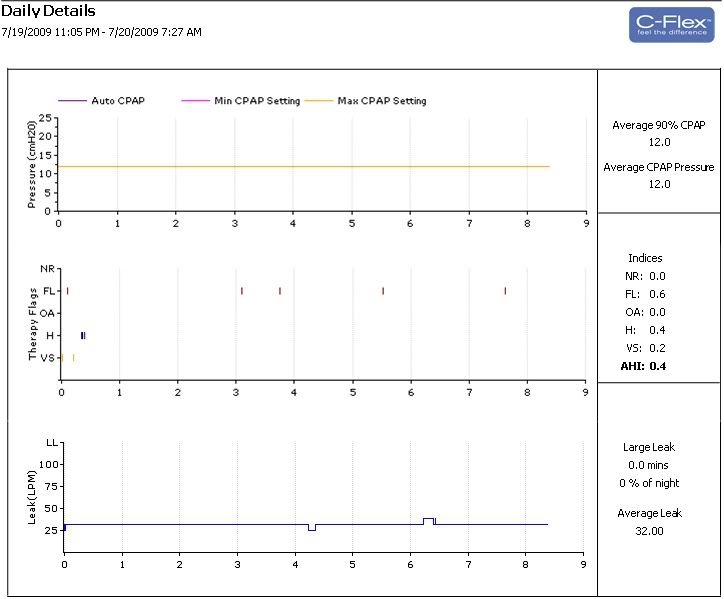Screen dimensions: 724x599
Task: Click the Leak(LPM) axis title
Action: (31, 498)
